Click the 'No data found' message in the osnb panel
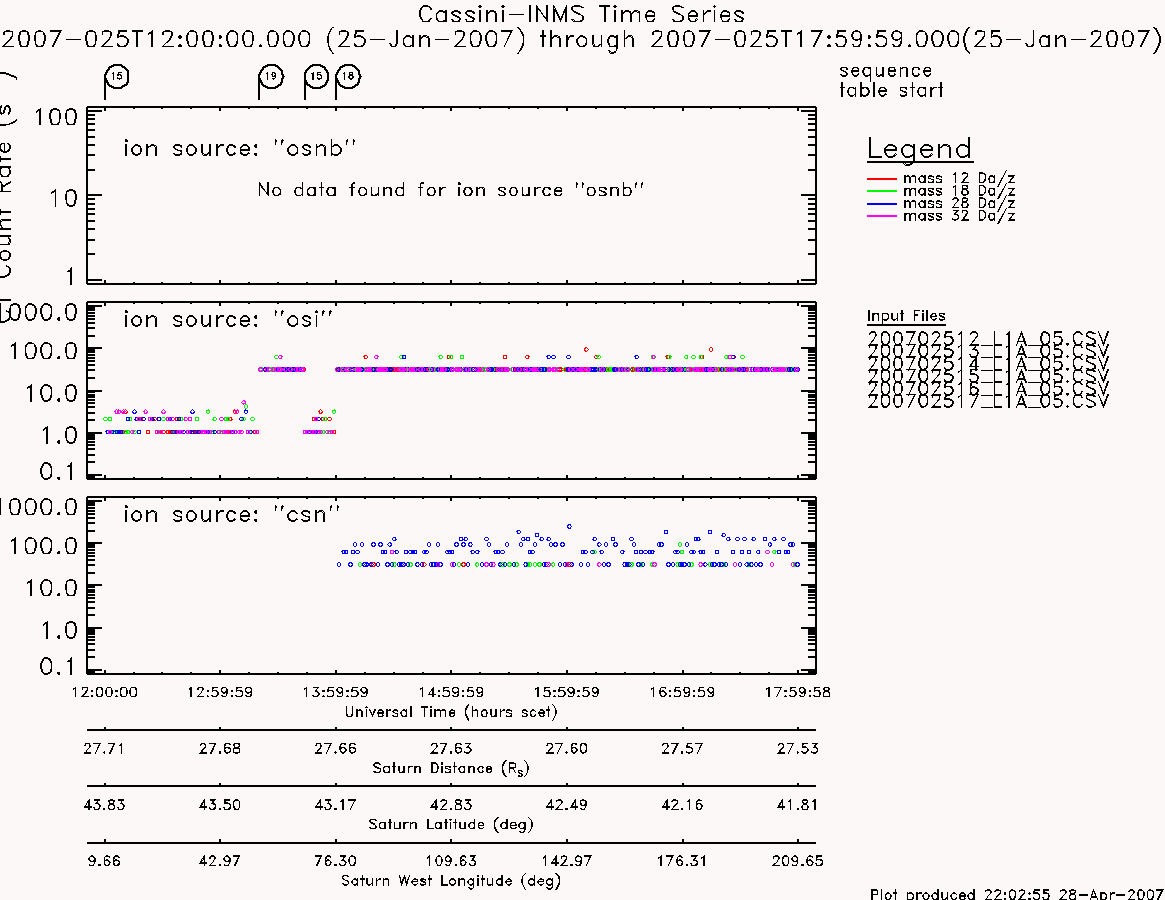This screenshot has height=900, width=1165. pos(450,190)
